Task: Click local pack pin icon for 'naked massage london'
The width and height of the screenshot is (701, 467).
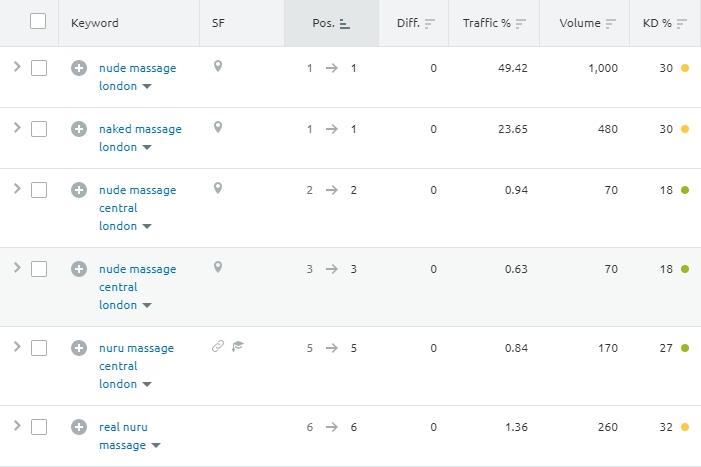Action: click(x=218, y=127)
